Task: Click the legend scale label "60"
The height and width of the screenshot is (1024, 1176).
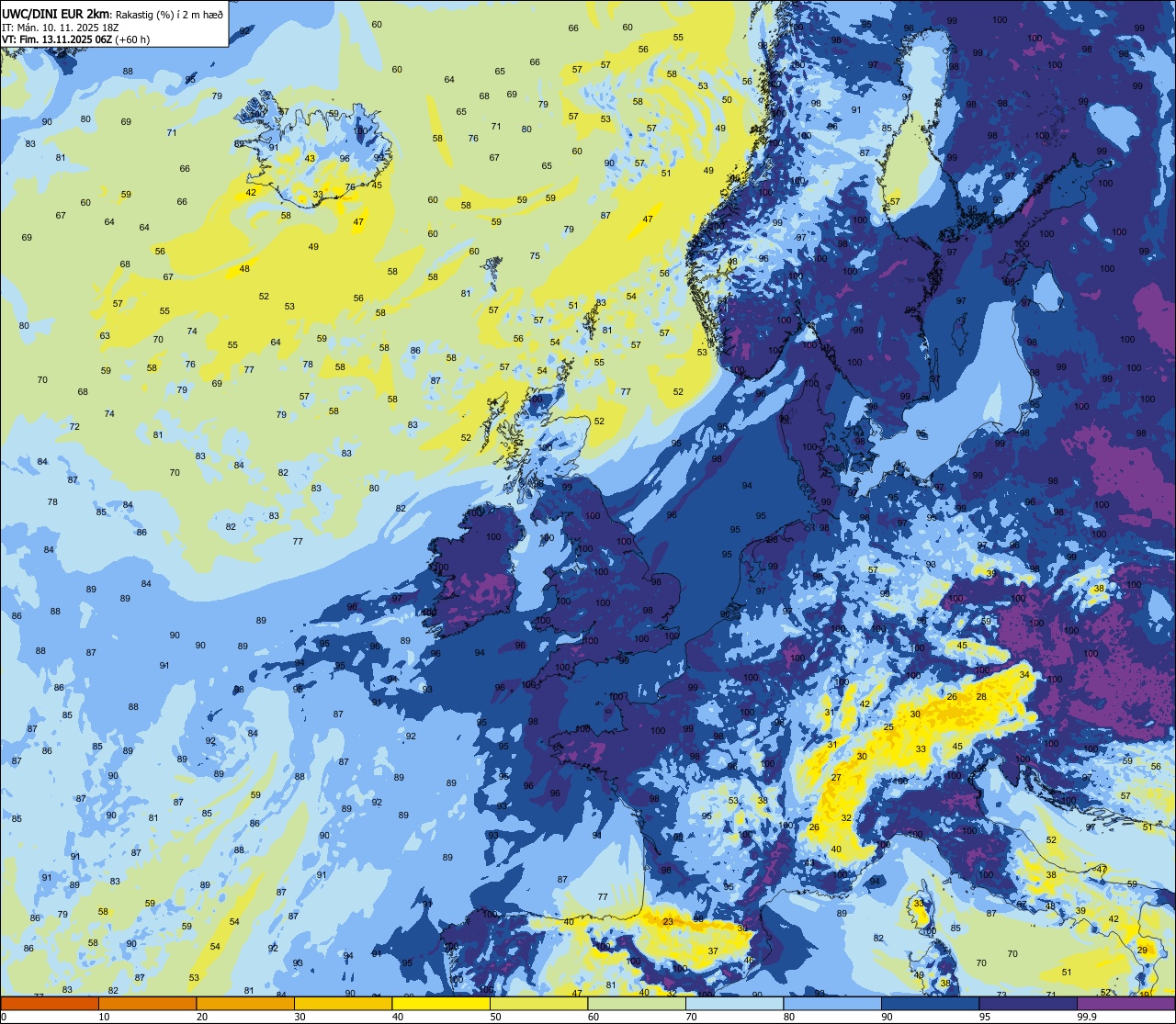Action: (594, 1018)
